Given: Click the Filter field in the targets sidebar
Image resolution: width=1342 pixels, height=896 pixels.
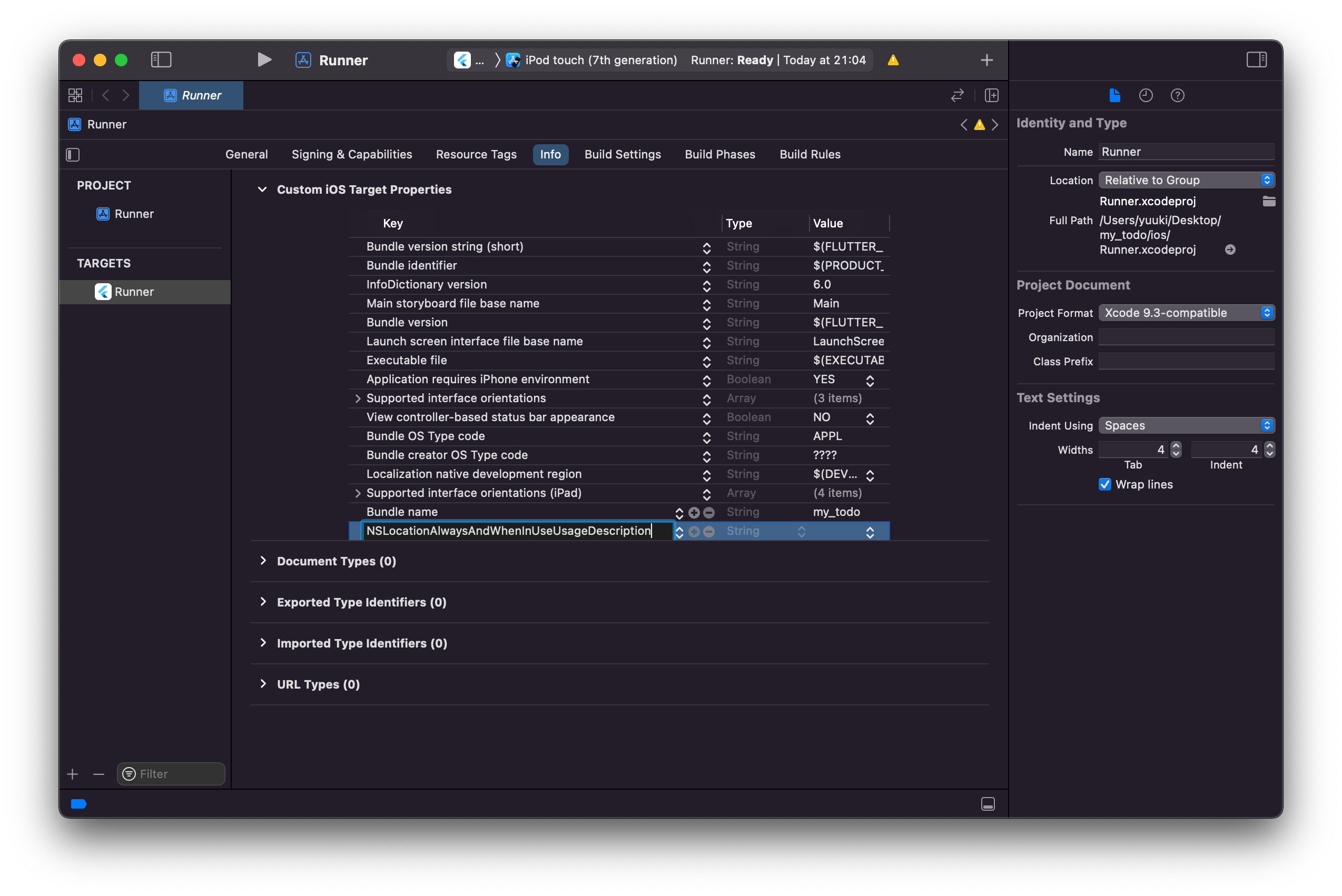Looking at the screenshot, I should click(x=171, y=774).
